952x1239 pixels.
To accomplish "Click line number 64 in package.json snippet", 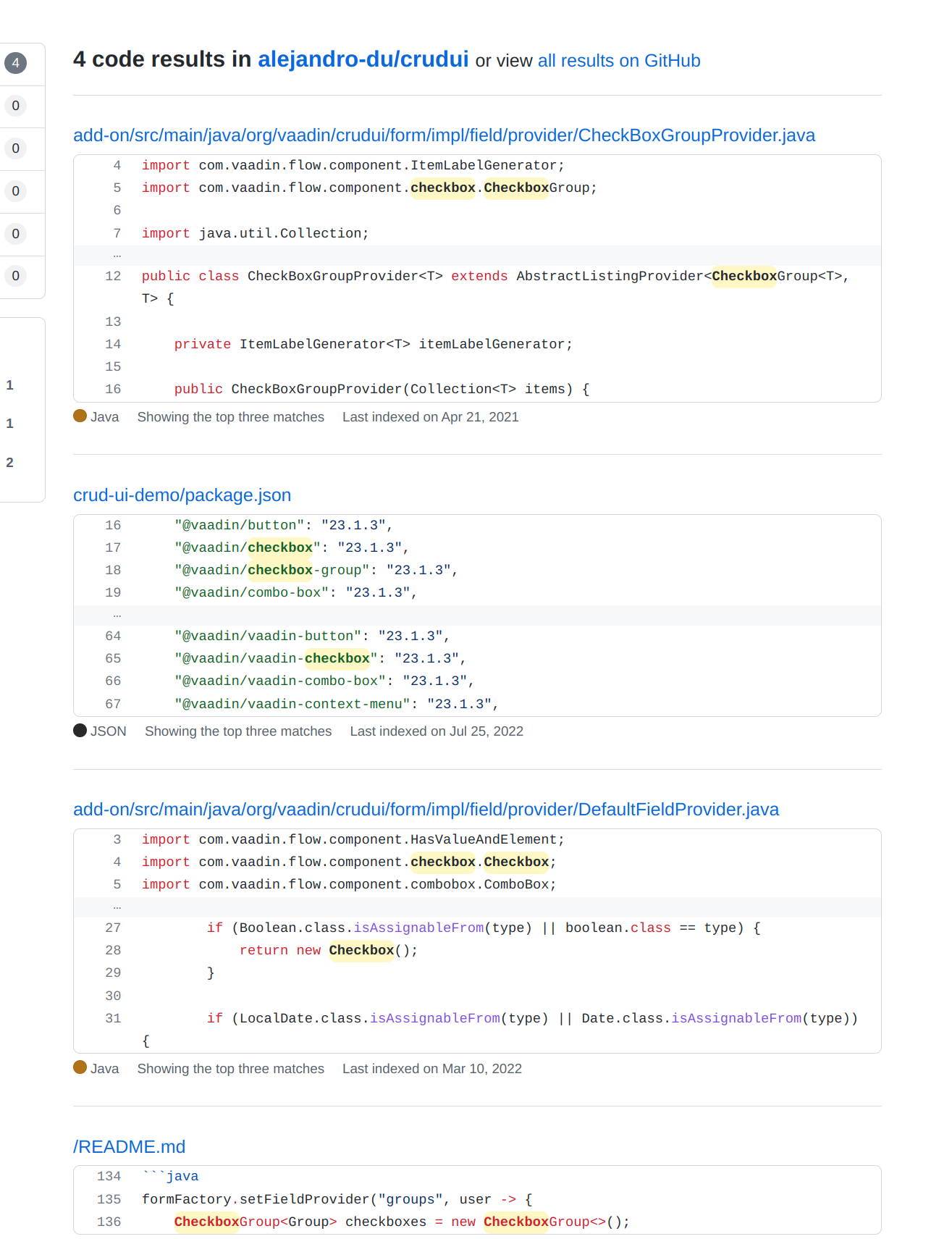I will pos(113,636).
